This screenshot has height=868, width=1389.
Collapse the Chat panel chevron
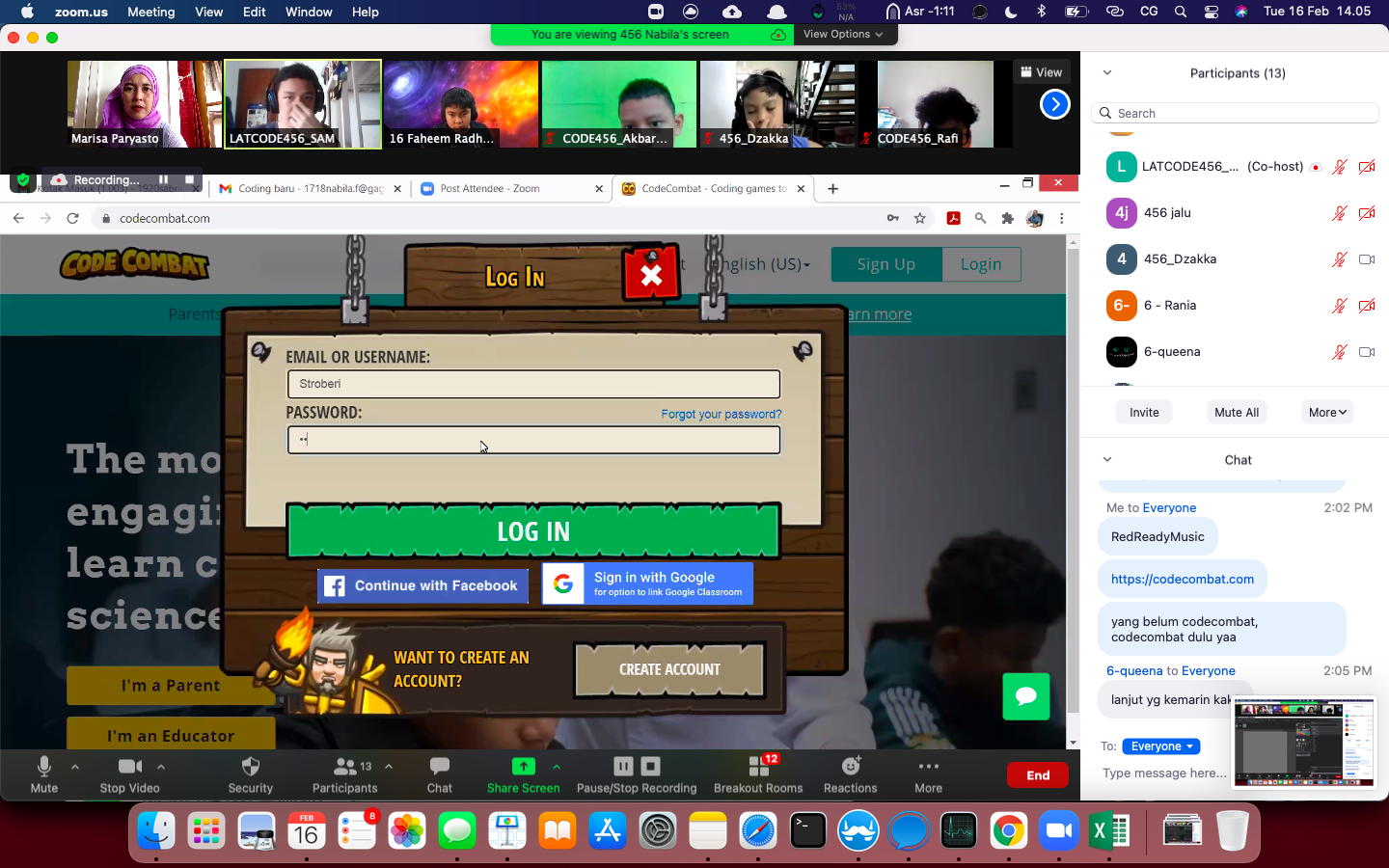coord(1107,460)
